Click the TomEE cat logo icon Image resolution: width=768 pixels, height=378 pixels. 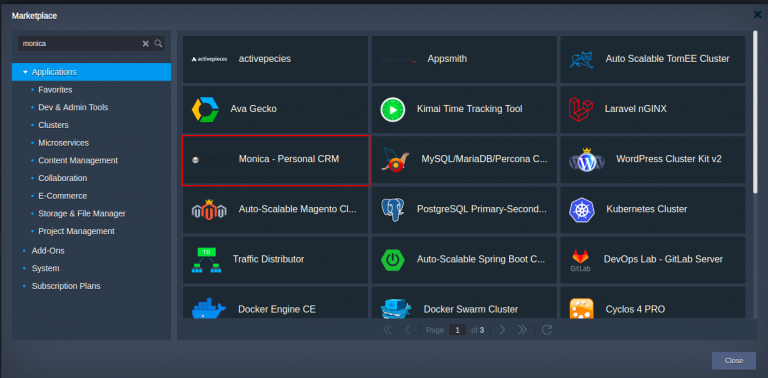(x=581, y=59)
